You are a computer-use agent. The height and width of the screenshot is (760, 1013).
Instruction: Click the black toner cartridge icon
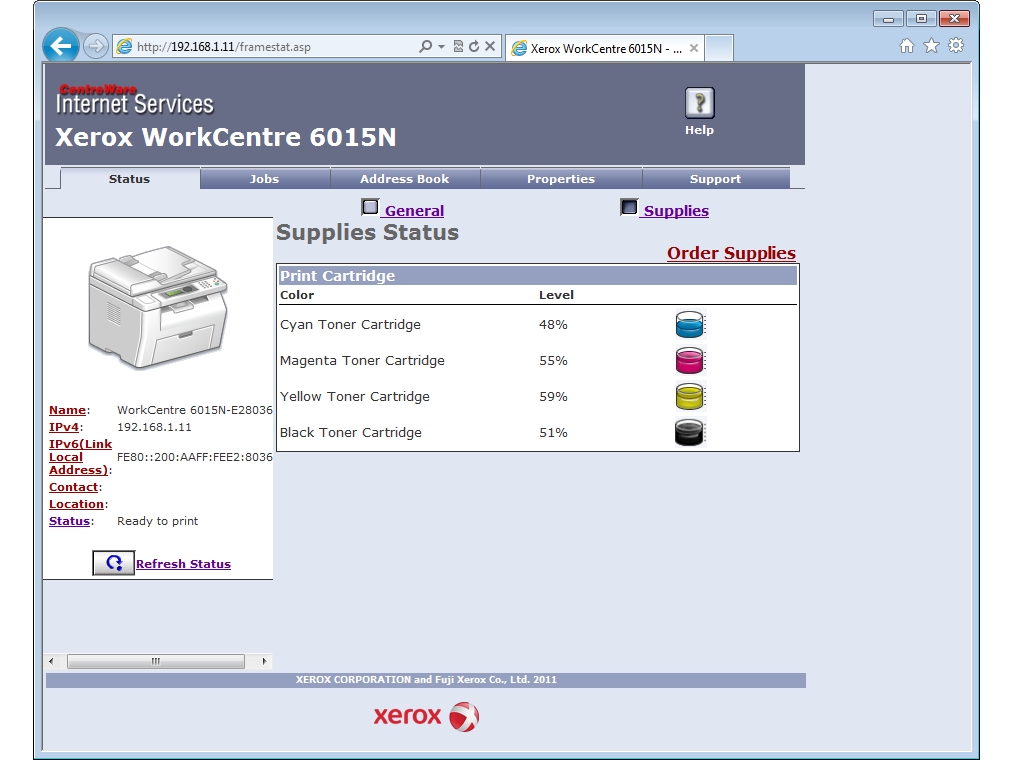click(690, 432)
